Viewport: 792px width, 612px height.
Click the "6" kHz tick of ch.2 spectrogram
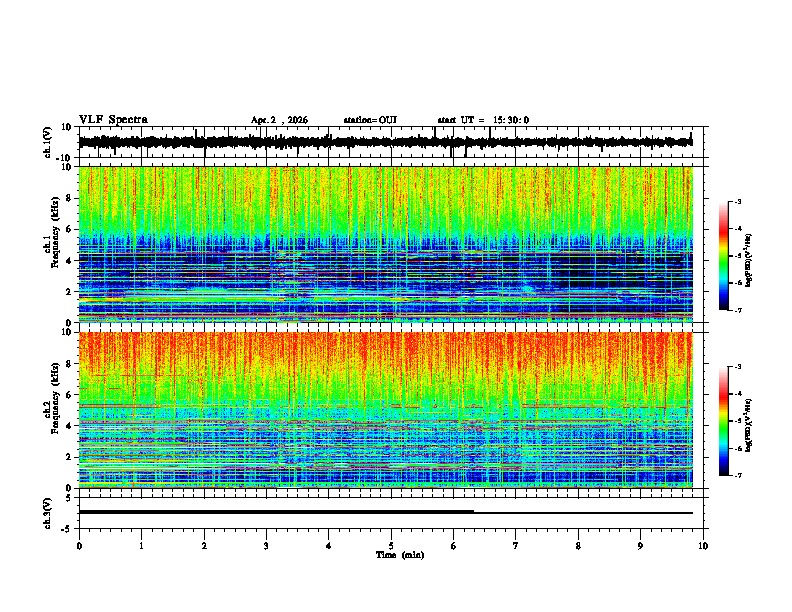point(69,395)
